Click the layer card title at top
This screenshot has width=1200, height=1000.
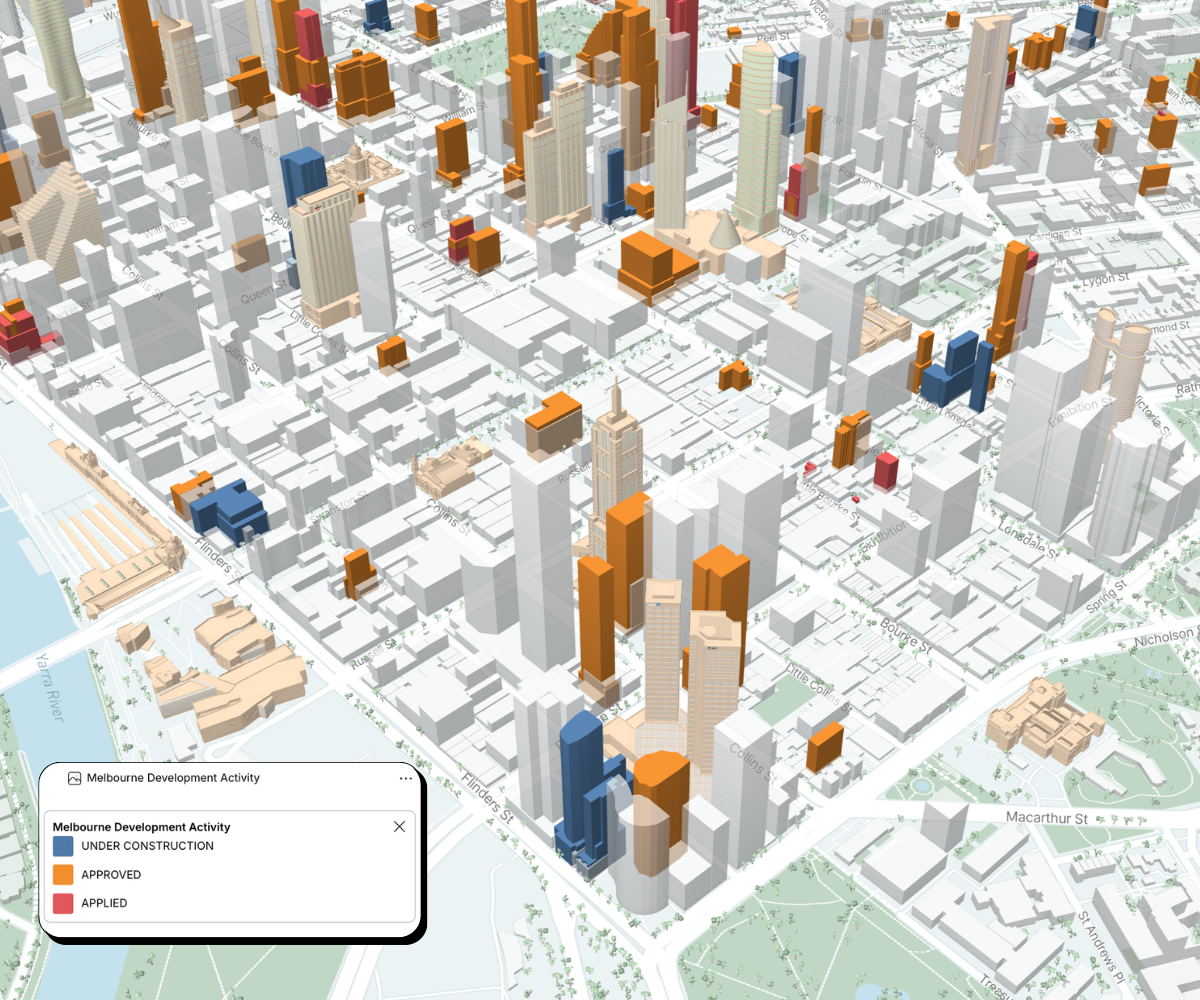coord(173,778)
